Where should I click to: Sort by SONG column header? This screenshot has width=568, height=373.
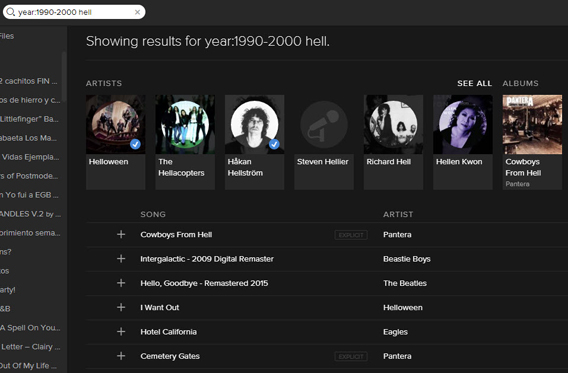(153, 214)
